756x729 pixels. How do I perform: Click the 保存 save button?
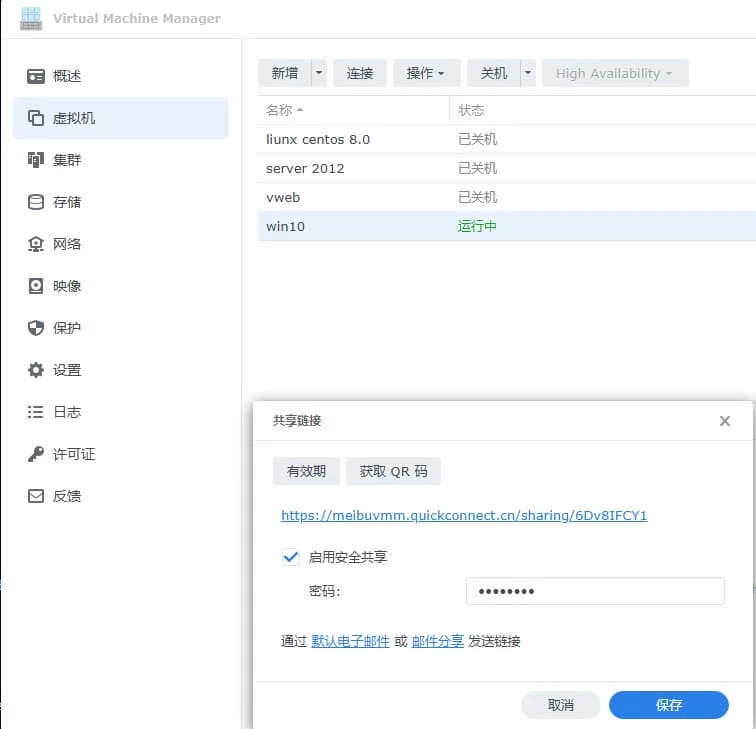click(668, 705)
